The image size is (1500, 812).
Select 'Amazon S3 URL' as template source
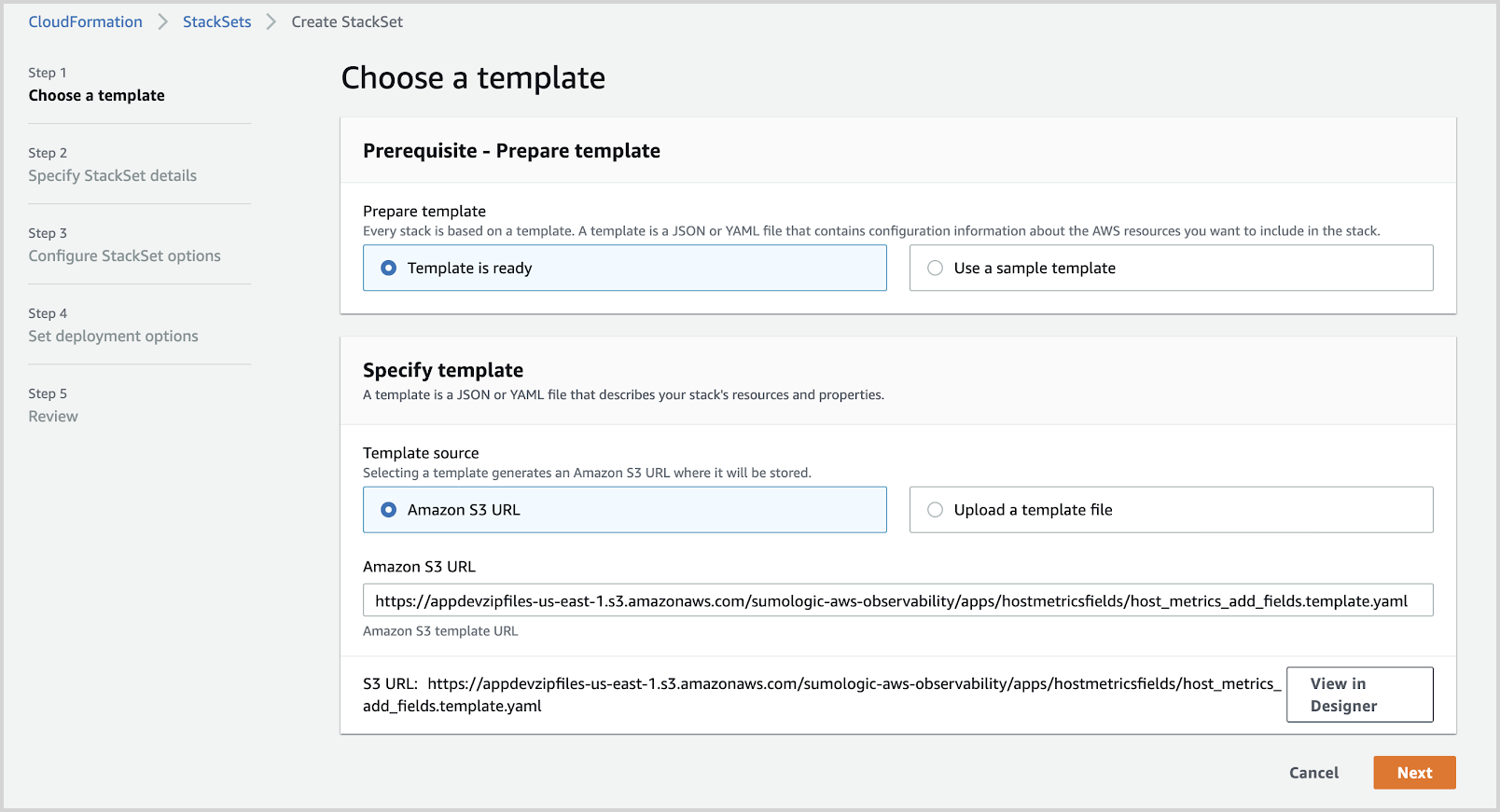click(389, 510)
